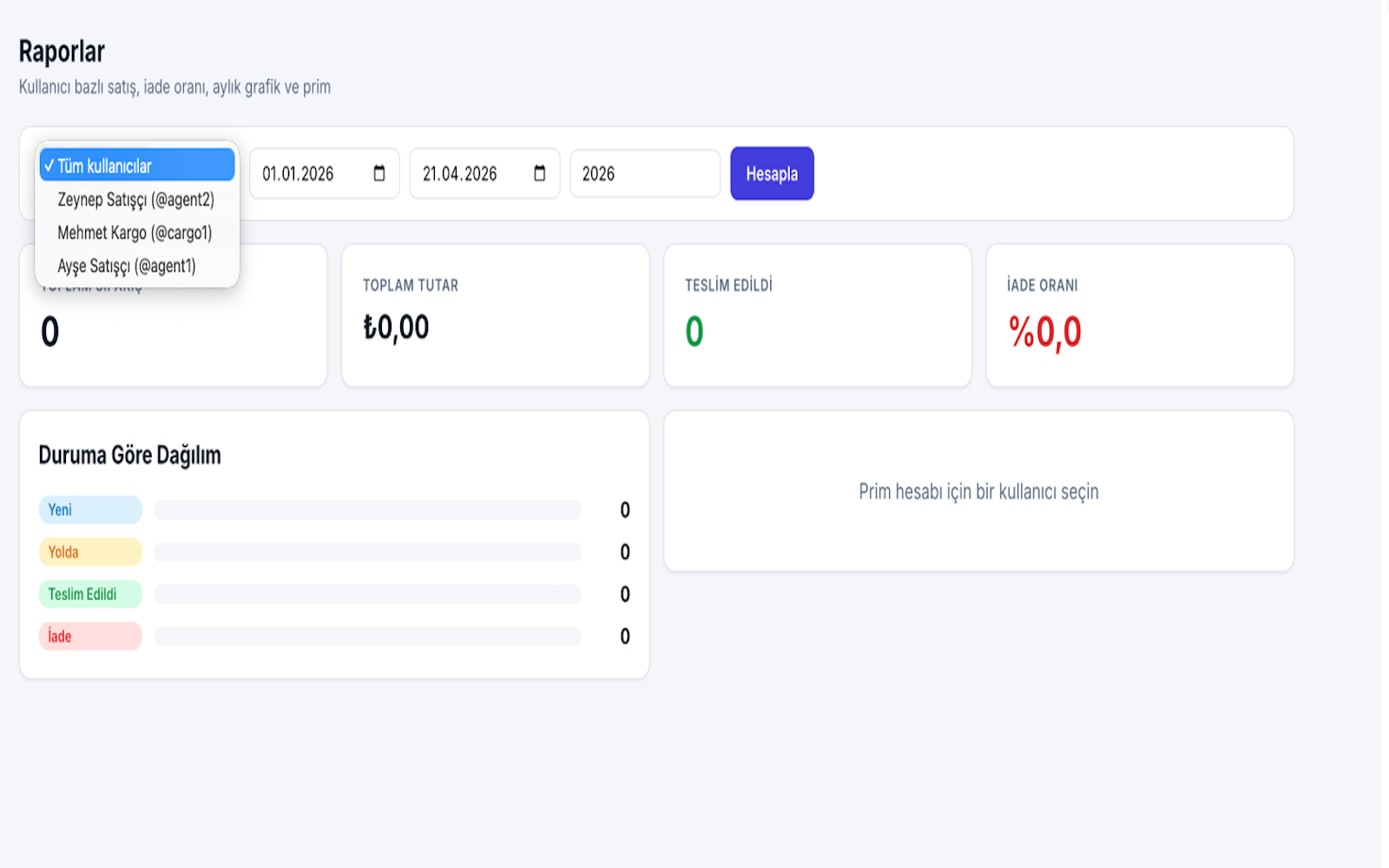Click the "Prim hesabı için bir kullanıcı seçin" panel

coord(978,491)
